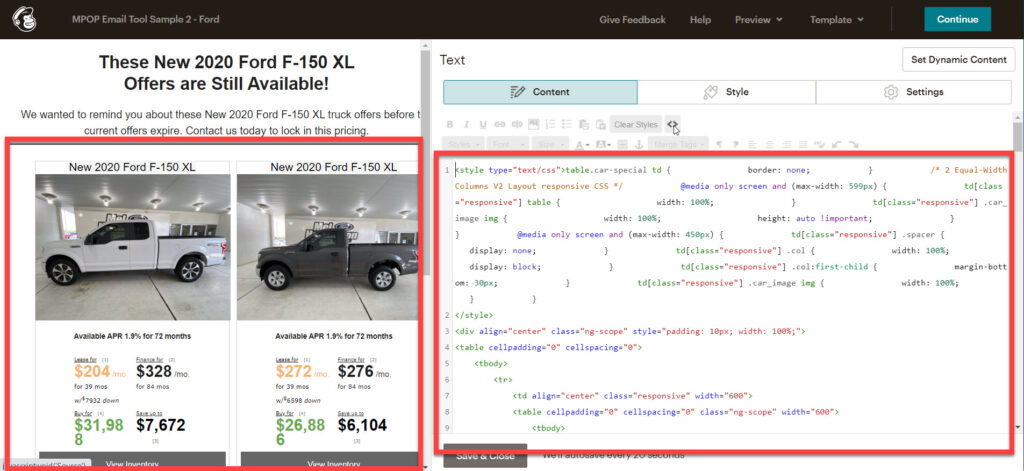
Task: Click the undo arrow in the toolbar
Action: click(x=837, y=144)
